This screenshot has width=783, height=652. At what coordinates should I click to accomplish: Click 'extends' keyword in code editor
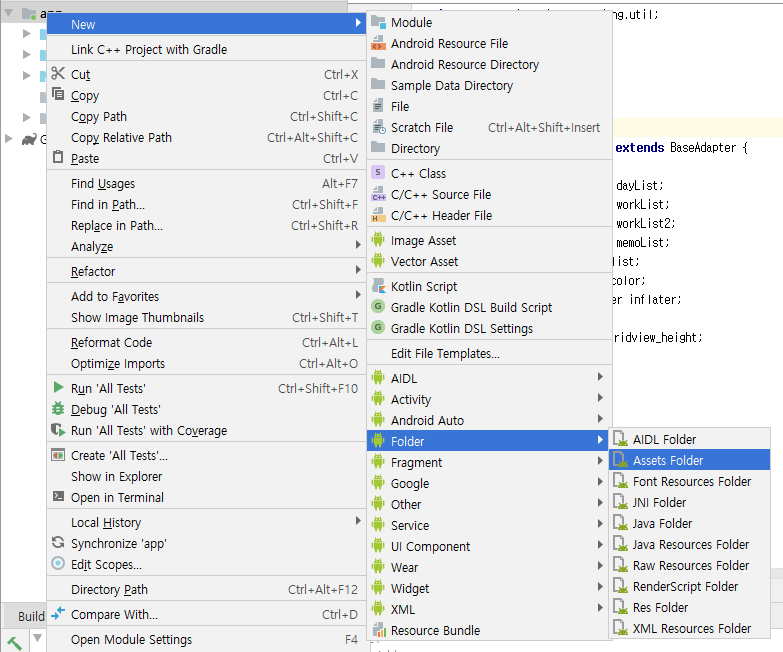(640, 148)
